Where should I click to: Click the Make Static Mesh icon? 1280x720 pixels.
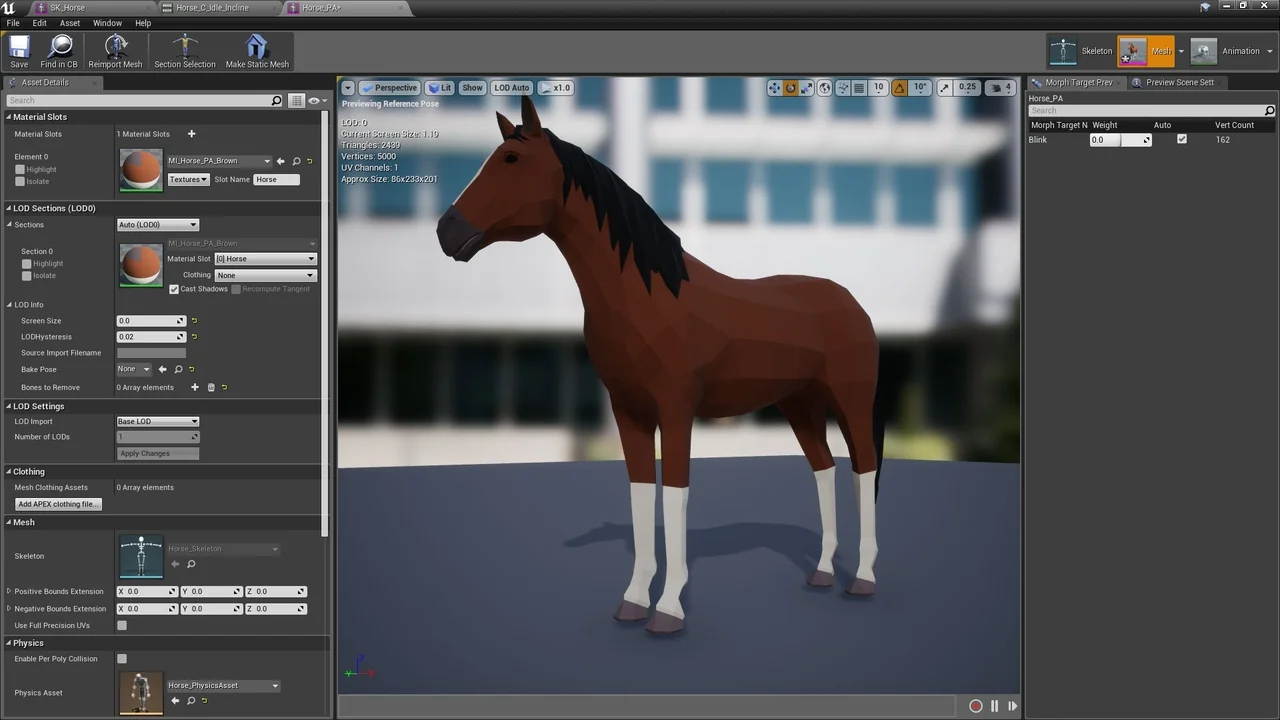pyautogui.click(x=257, y=51)
